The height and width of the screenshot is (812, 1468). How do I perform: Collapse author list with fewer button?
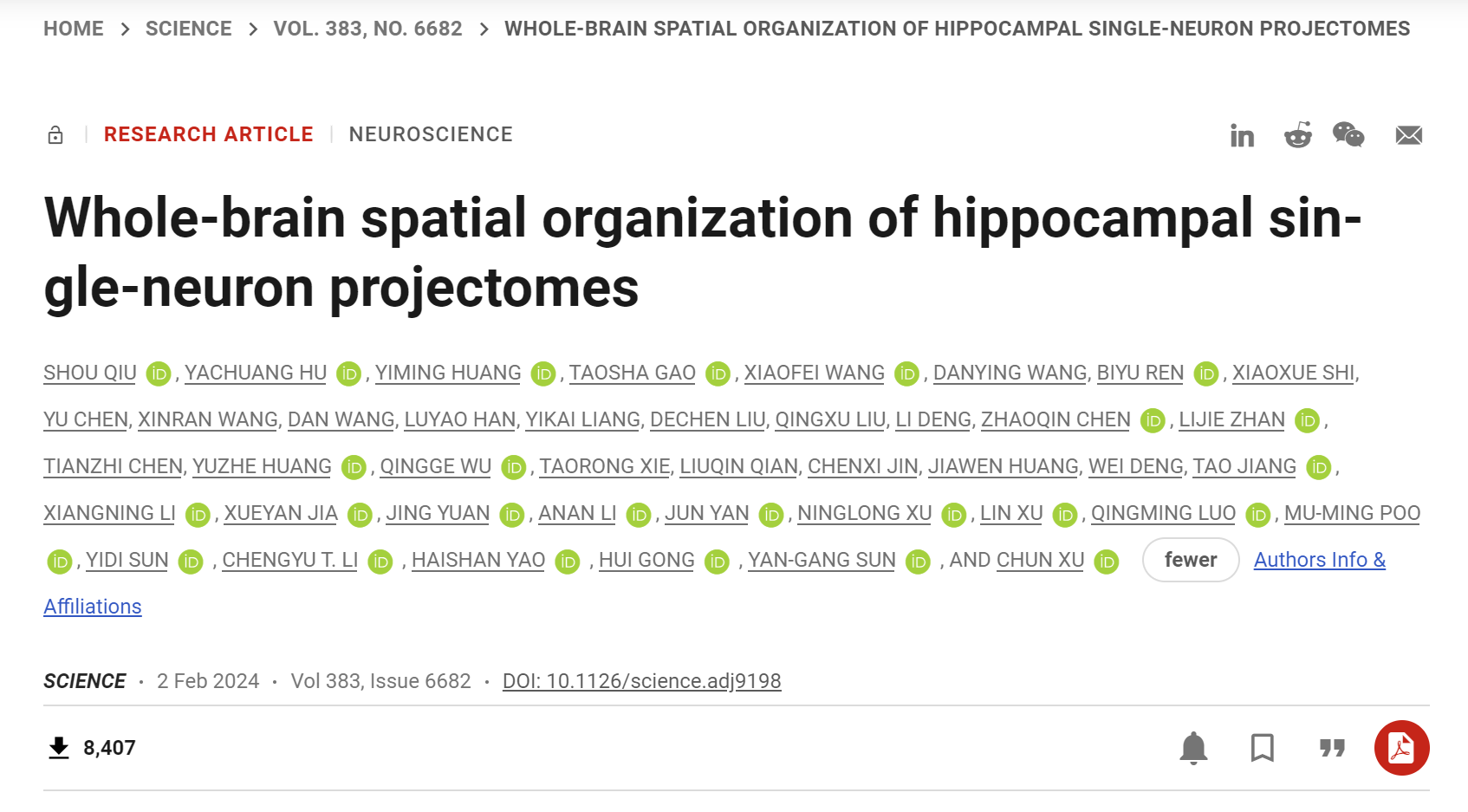pos(1191,560)
